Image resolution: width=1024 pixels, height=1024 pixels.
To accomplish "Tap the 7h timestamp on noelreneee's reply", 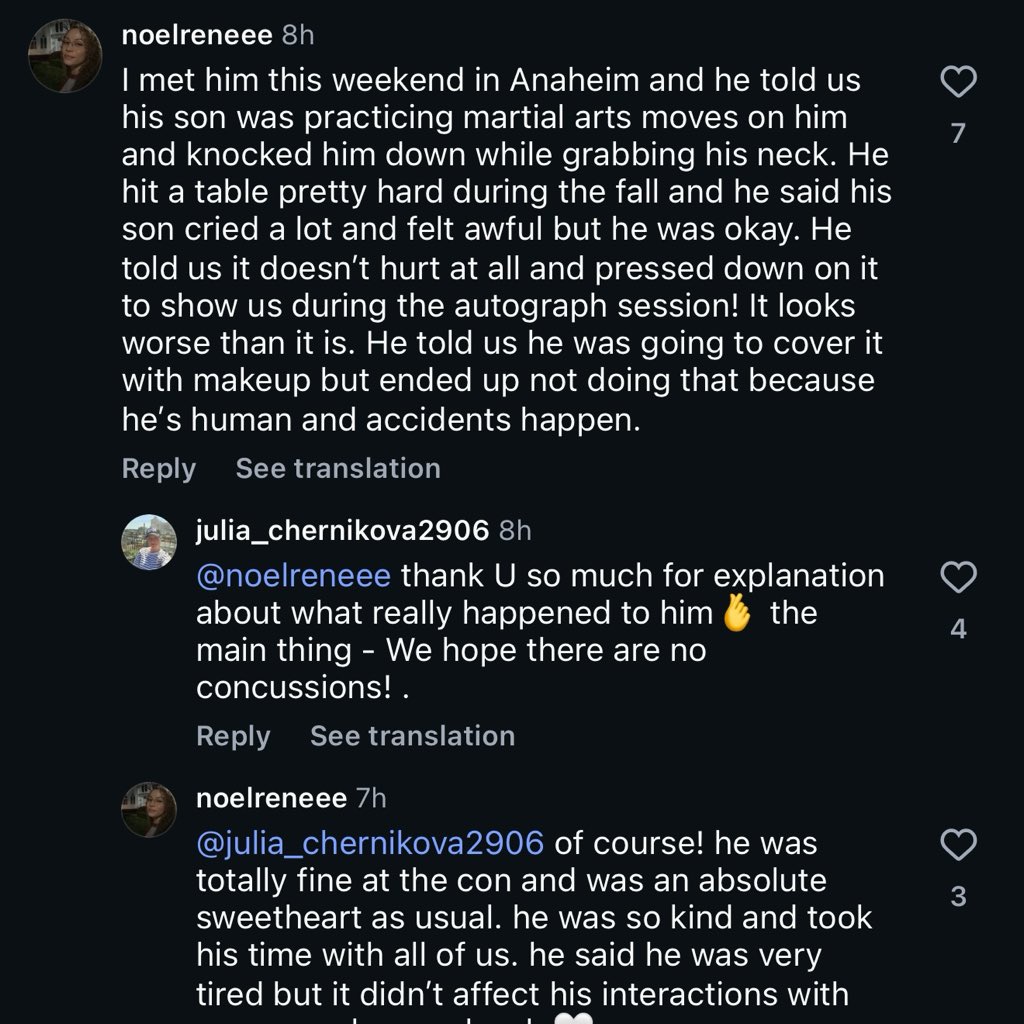I will 371,798.
